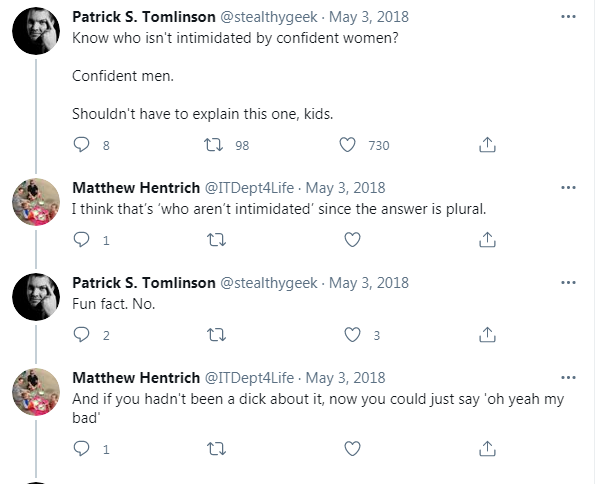Retweet the 'Fun fact. No.' tweet
This screenshot has width=607, height=484.
point(216,335)
